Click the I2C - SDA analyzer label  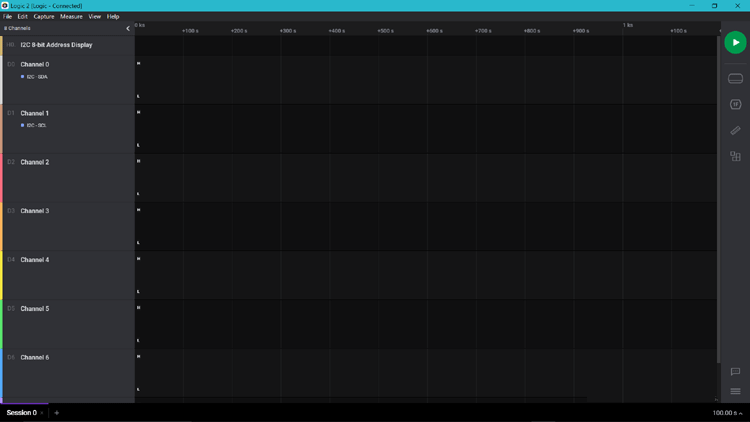coord(37,77)
